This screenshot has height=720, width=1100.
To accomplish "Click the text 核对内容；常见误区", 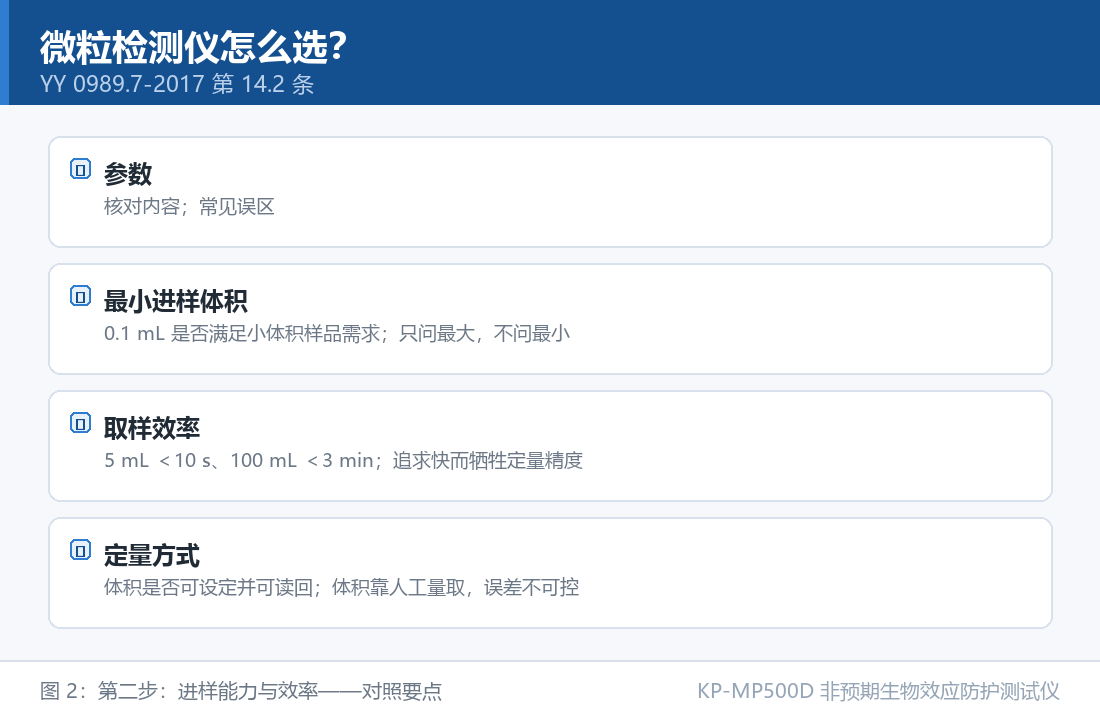I will 189,206.
